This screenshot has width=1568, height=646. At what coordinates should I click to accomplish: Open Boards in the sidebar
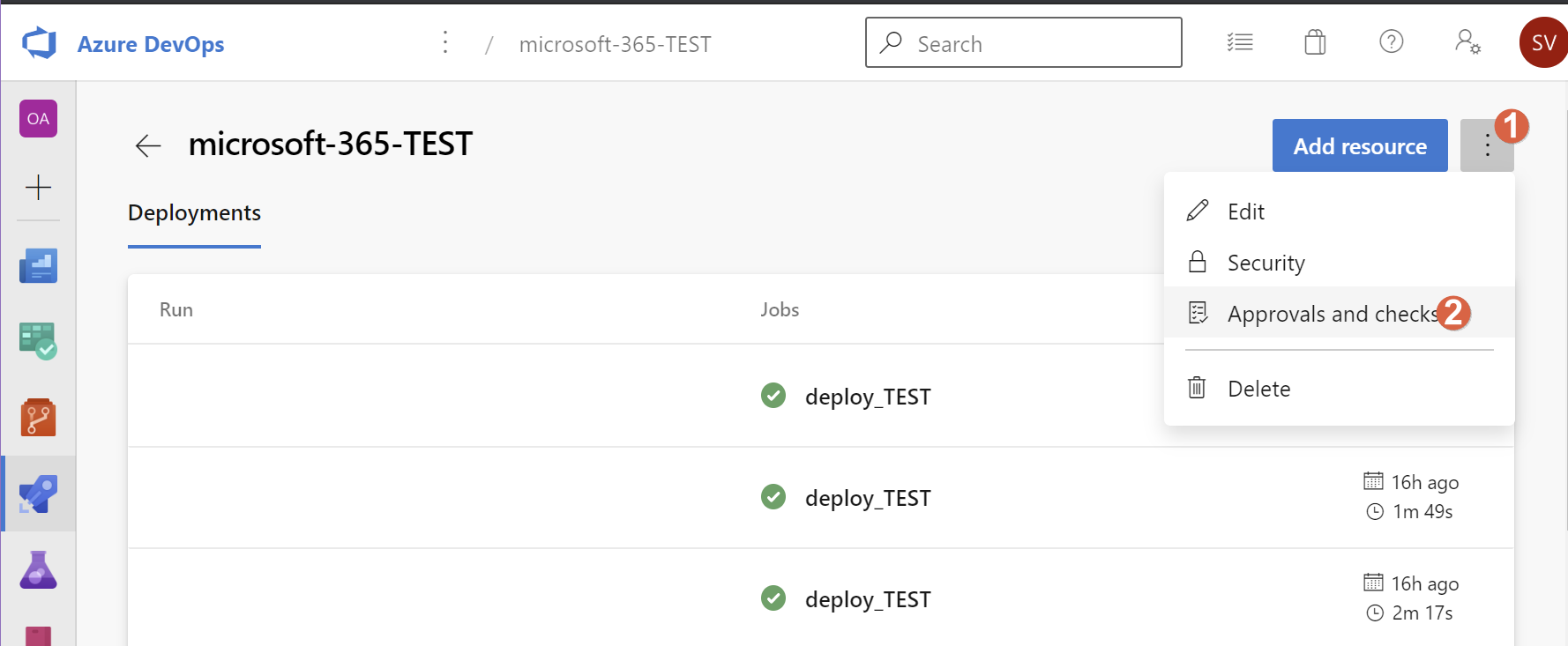point(38,341)
